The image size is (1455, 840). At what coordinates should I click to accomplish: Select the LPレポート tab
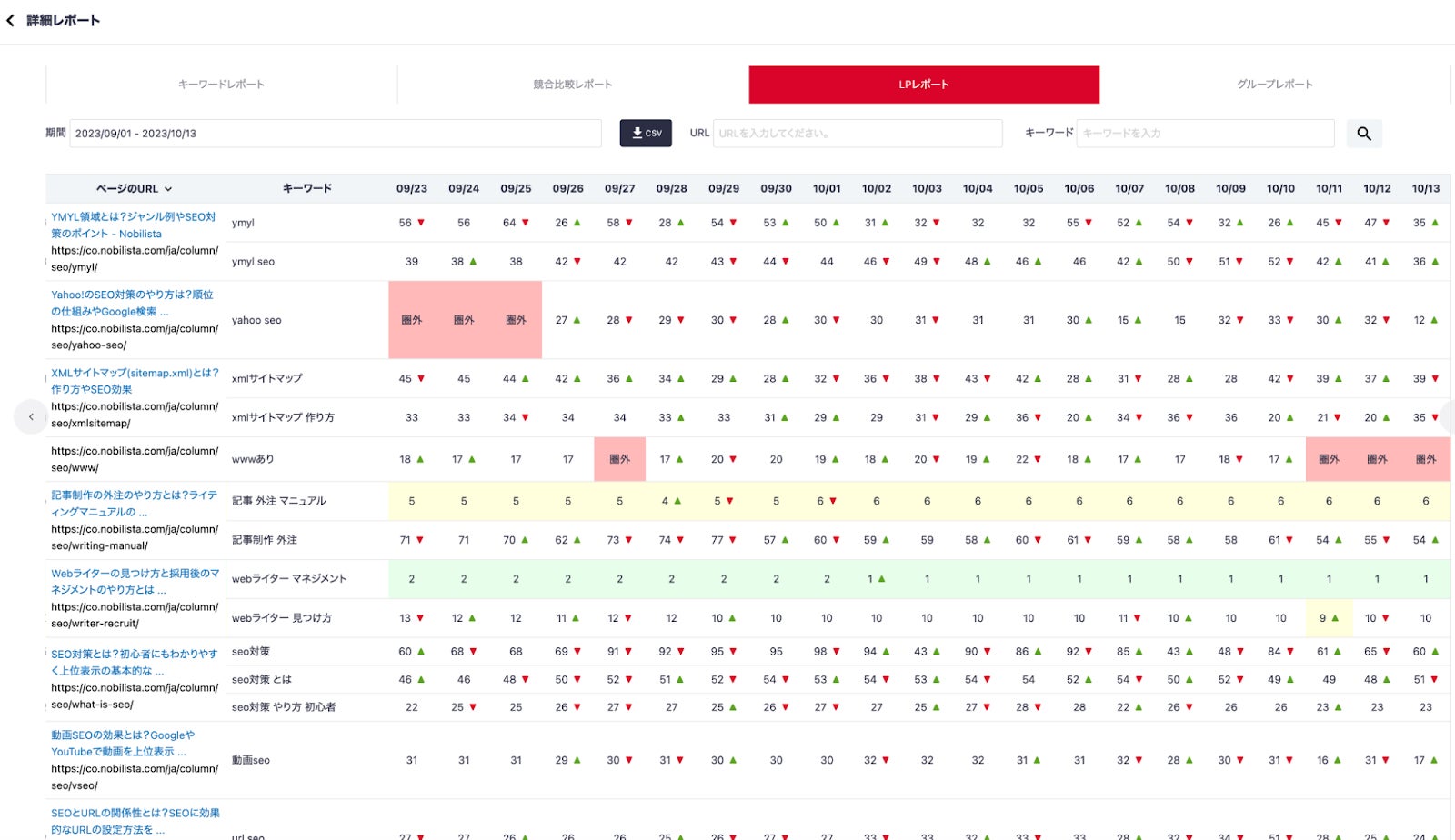tap(924, 85)
